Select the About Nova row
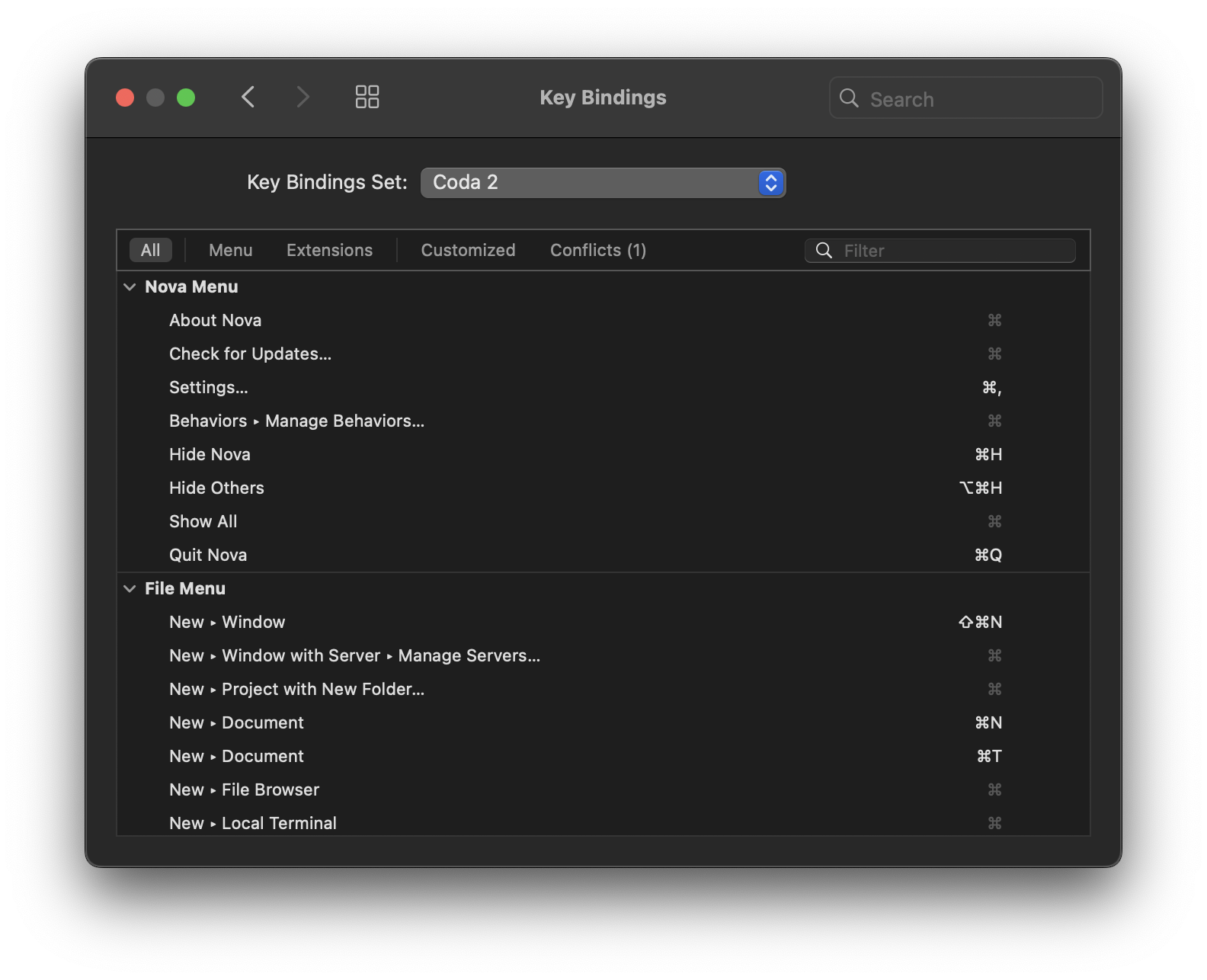 click(603, 320)
